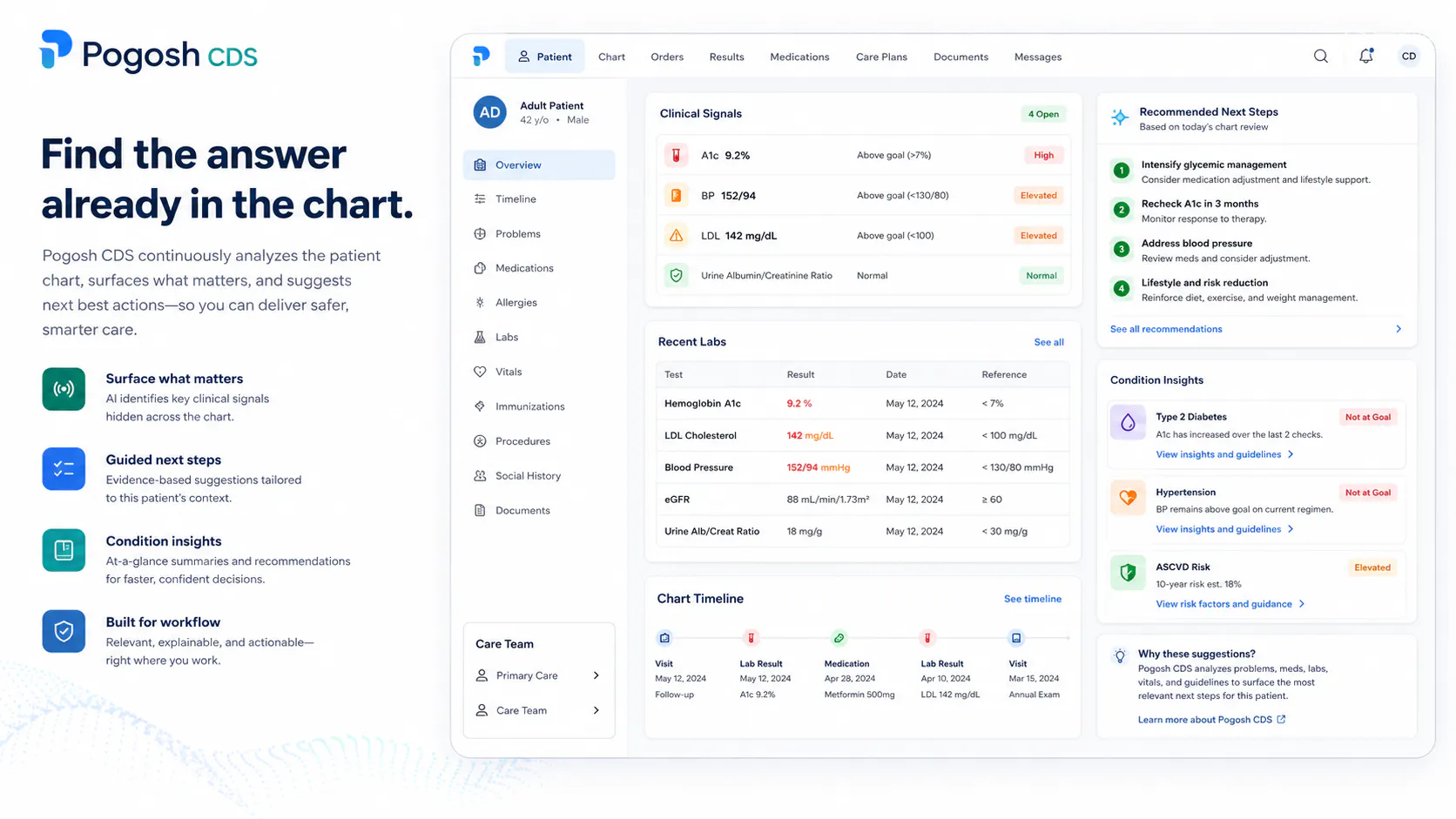Click the See all recommendations chevron
The width and height of the screenshot is (1456, 819).
tap(1399, 329)
